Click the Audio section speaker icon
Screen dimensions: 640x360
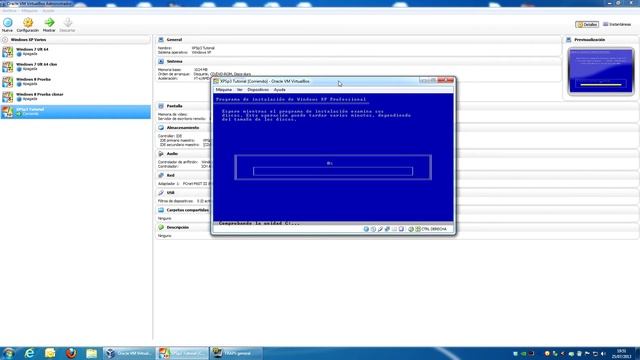point(161,153)
